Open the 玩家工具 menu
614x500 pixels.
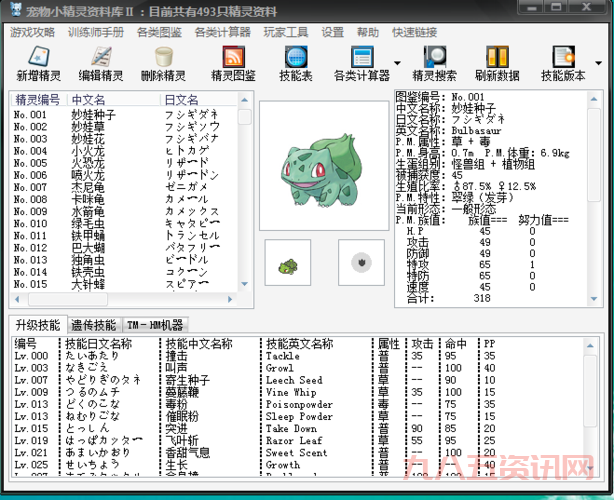coord(285,32)
